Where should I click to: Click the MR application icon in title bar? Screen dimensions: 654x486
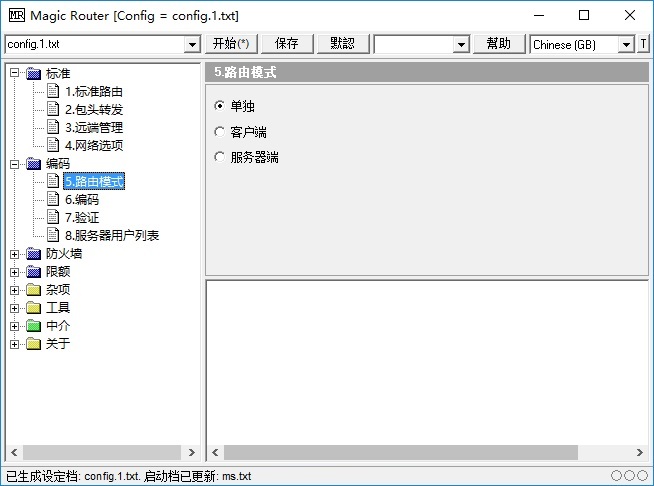pyautogui.click(x=16, y=15)
